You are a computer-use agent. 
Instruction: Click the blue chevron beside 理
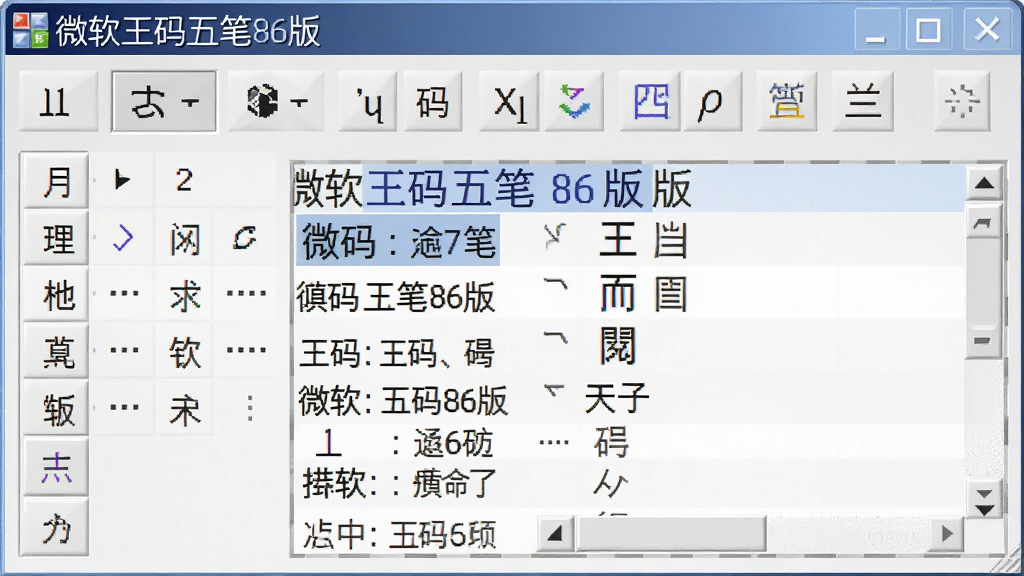coord(123,238)
